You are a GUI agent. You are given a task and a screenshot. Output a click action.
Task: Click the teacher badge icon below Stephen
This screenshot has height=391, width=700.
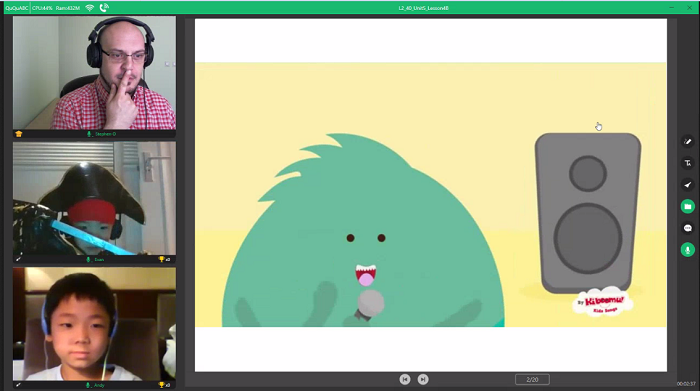pos(19,134)
